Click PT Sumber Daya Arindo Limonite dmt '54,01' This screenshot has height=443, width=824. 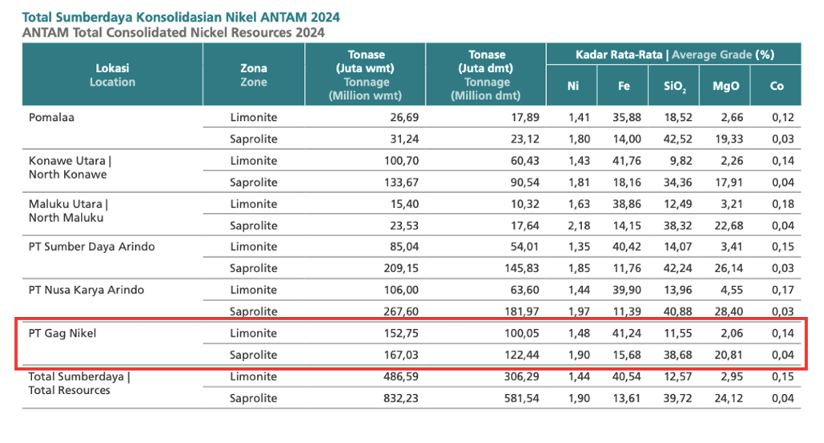pyautogui.click(x=525, y=246)
